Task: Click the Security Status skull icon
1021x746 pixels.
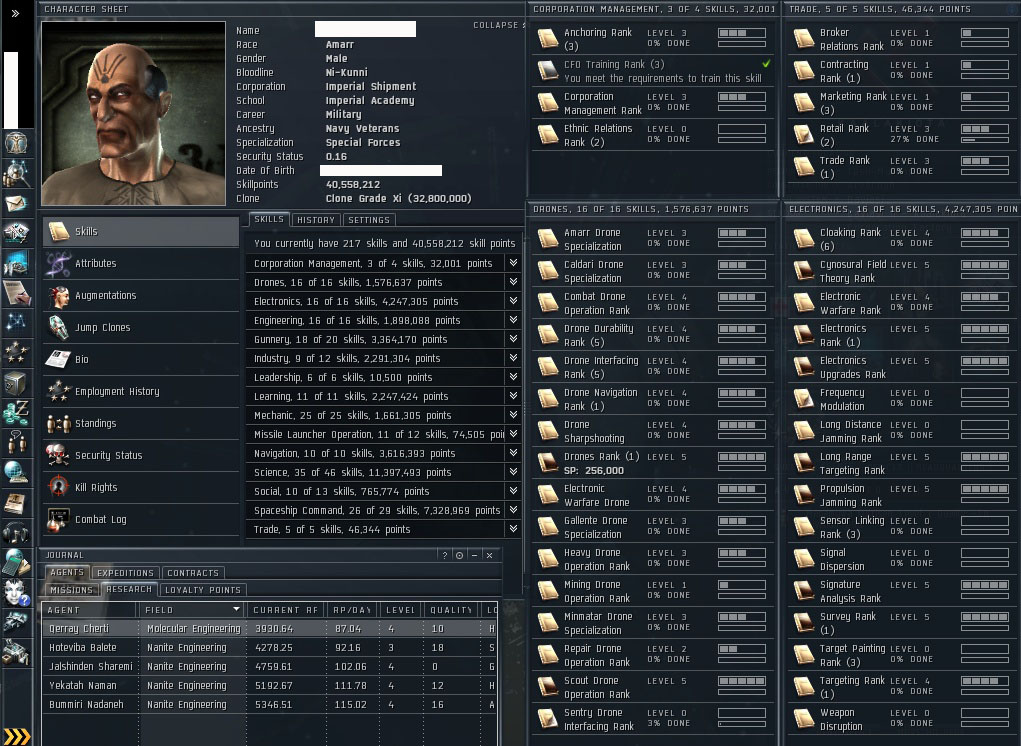Action: tap(59, 455)
